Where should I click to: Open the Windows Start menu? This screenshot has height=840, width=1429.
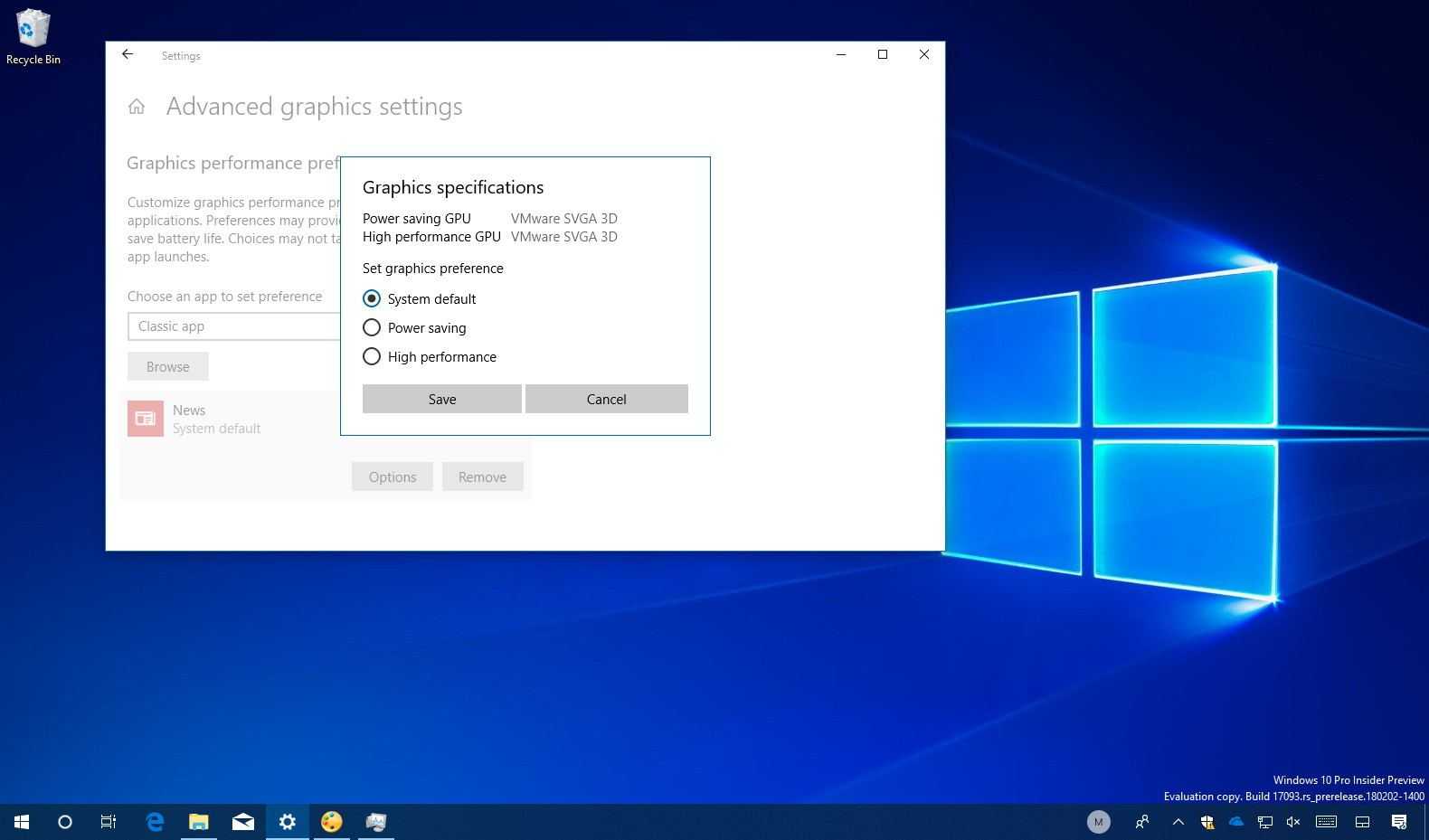click(22, 822)
